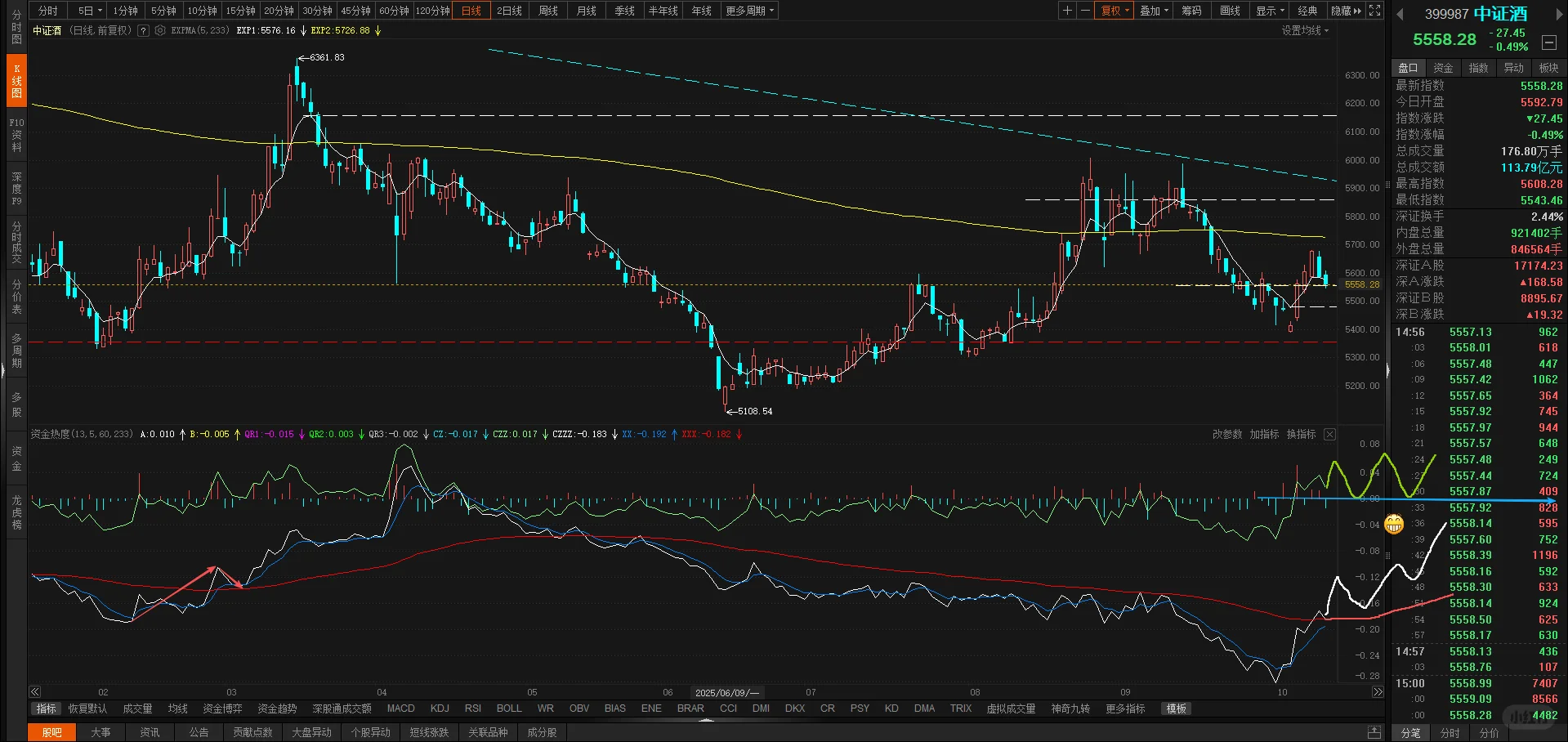Jump timeline to latest with double-right arrow
The width and height of the screenshot is (1568, 742).
pos(1378,692)
